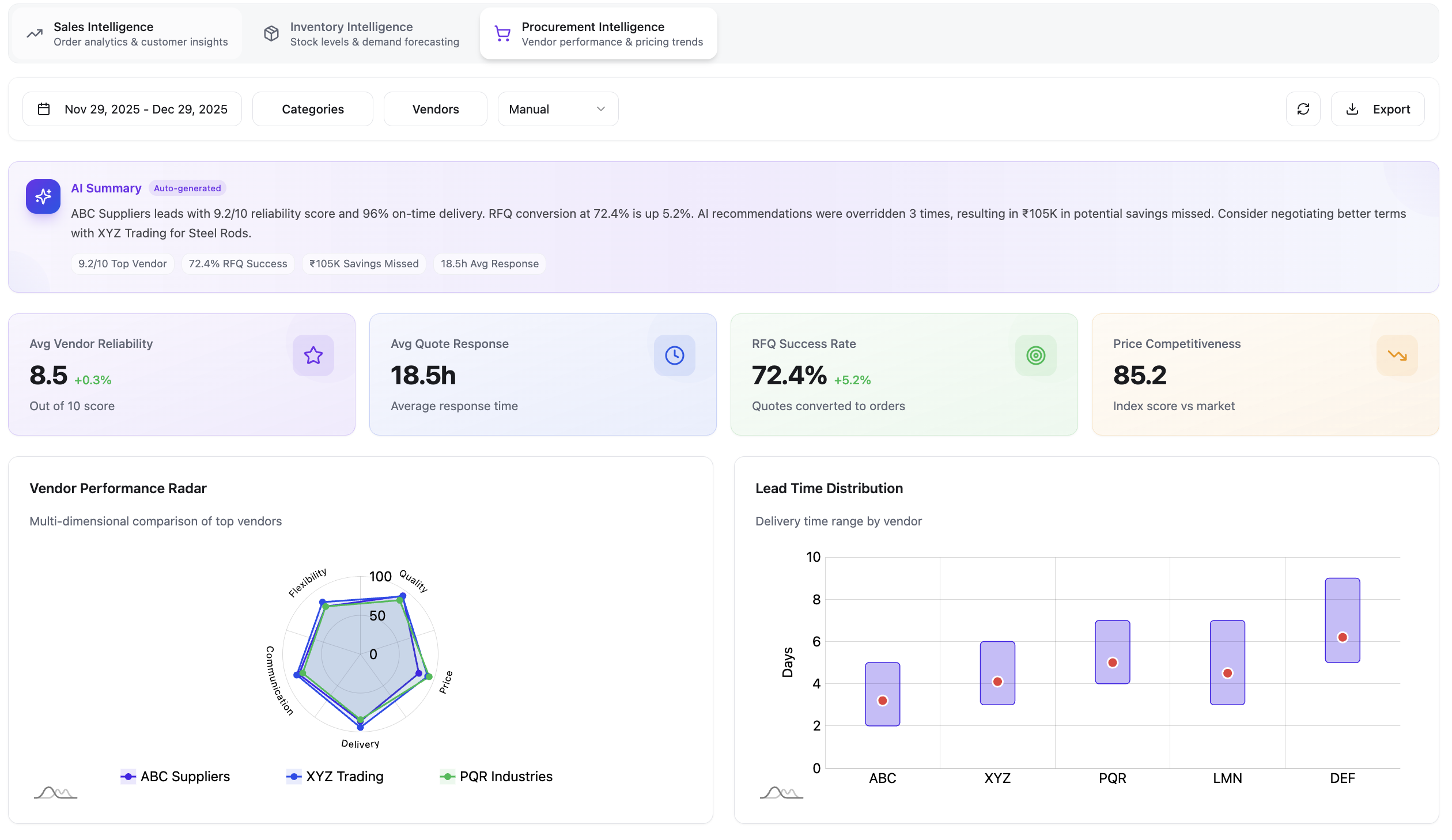Click the 18.5h response time value
1452x840 pixels.
pyautogui.click(x=423, y=376)
